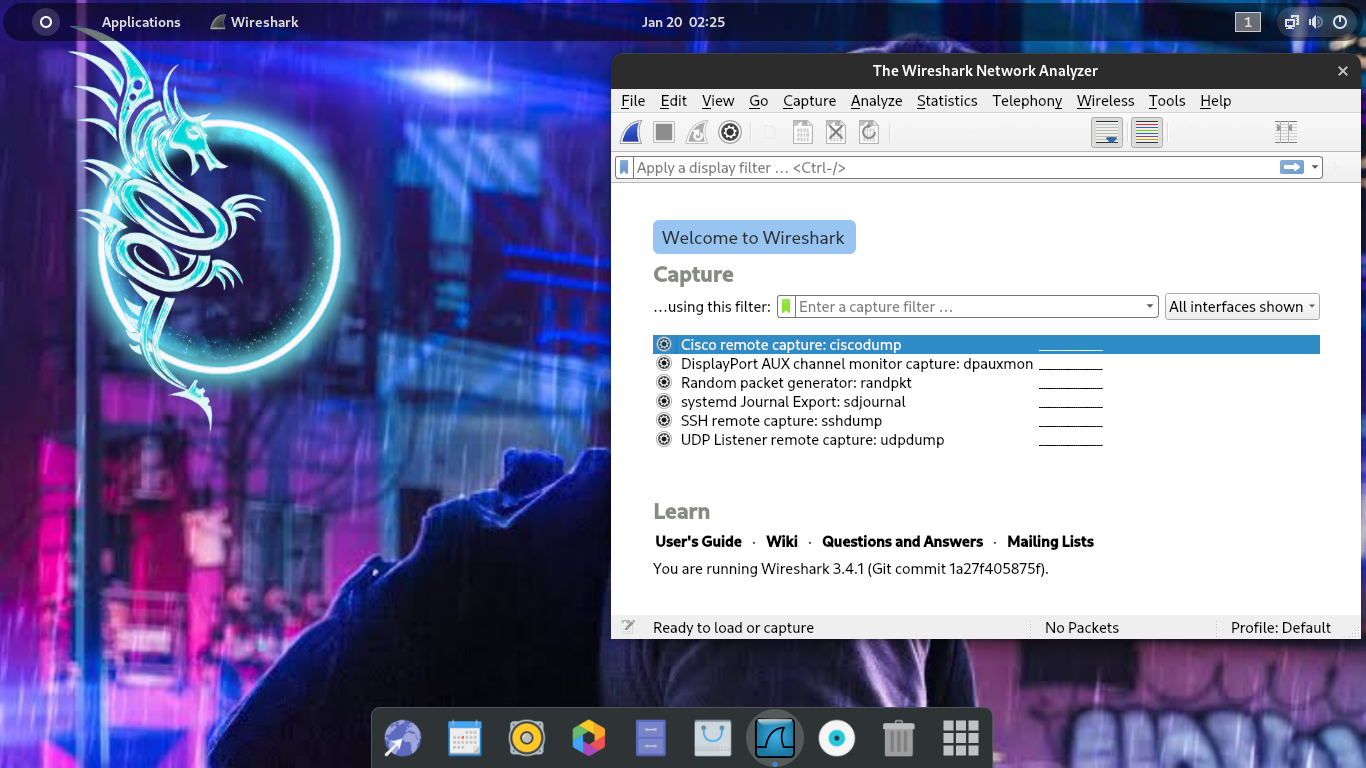Image resolution: width=1366 pixels, height=768 pixels.
Task: Click the Welcome to Wireshark button
Action: click(754, 237)
